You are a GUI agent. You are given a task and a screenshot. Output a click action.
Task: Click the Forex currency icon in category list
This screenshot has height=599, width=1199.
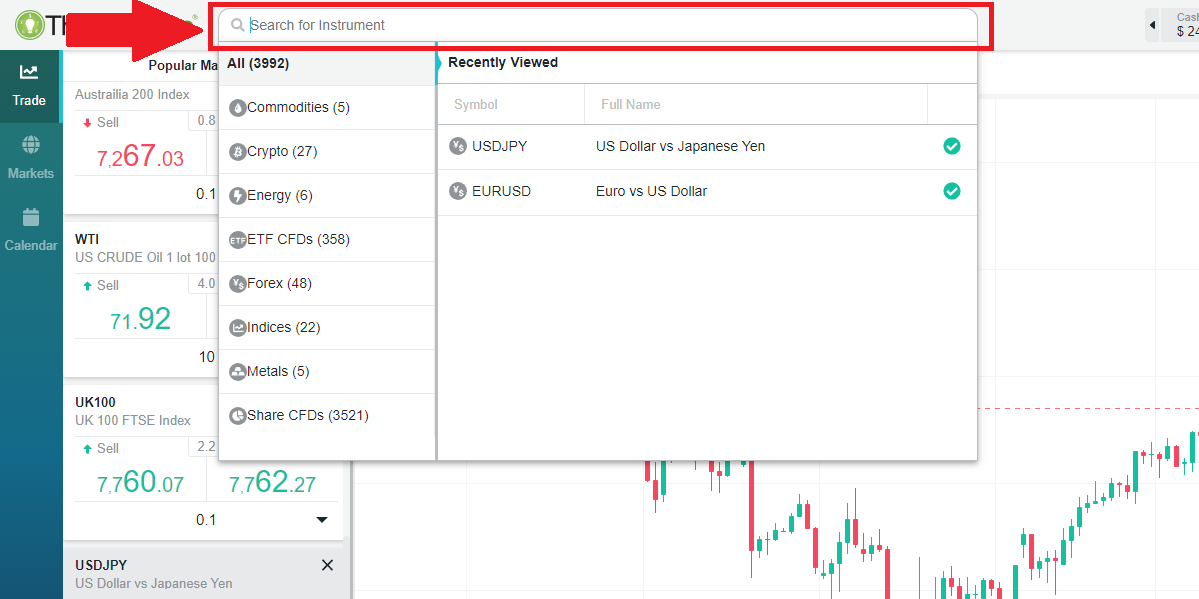pos(238,284)
